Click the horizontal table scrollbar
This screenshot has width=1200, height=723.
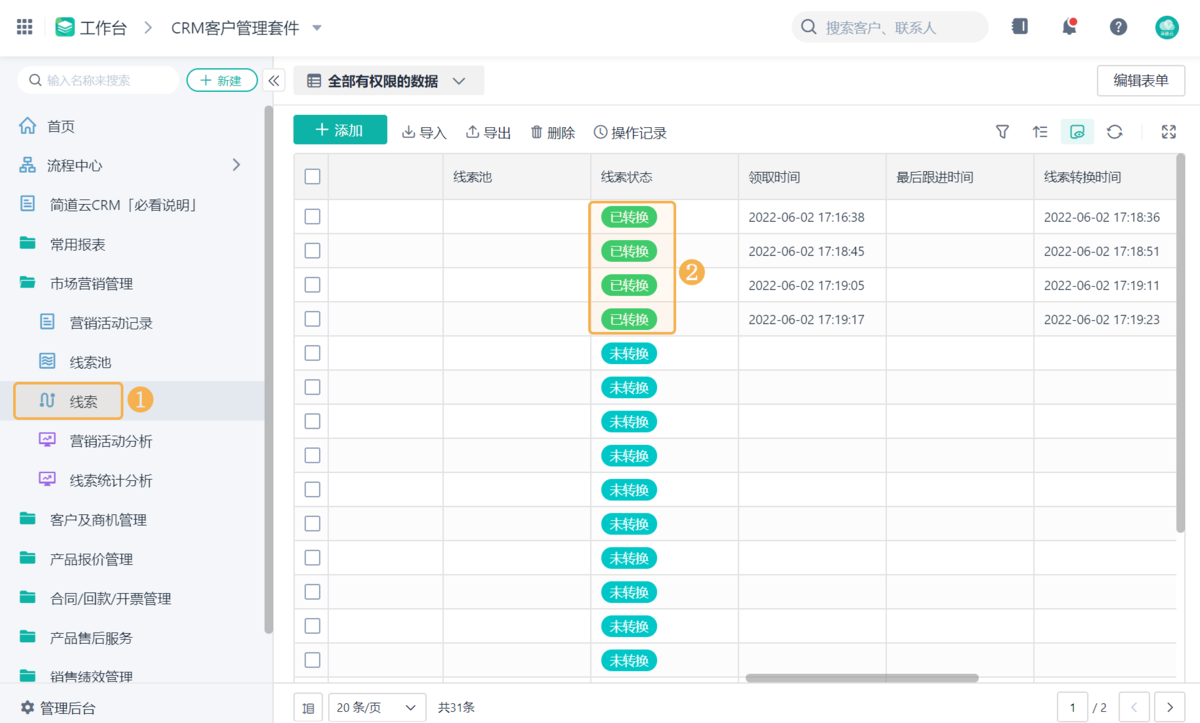tap(861, 678)
